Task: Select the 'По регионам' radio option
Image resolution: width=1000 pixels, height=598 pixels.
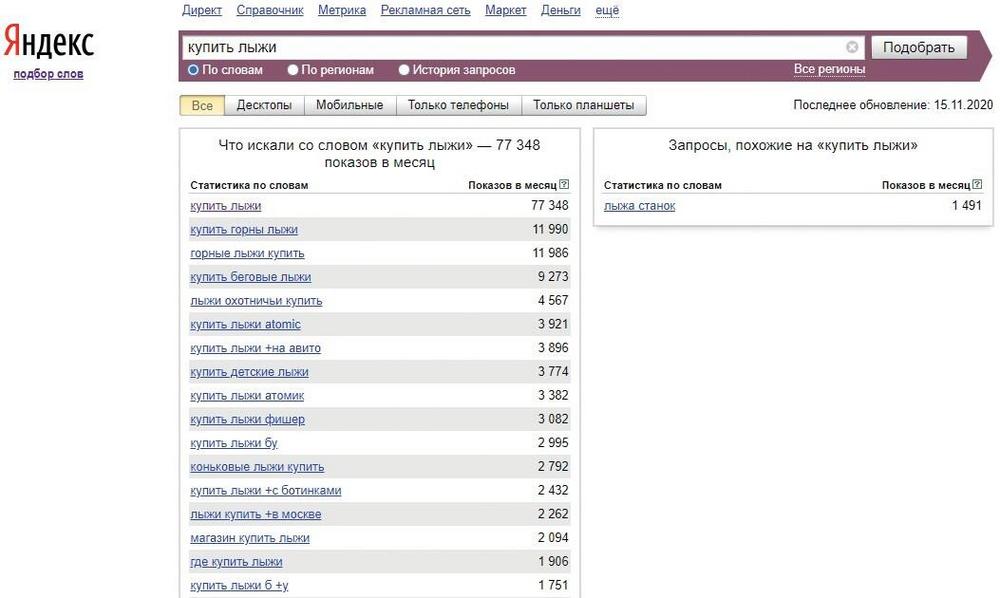Action: pos(293,70)
